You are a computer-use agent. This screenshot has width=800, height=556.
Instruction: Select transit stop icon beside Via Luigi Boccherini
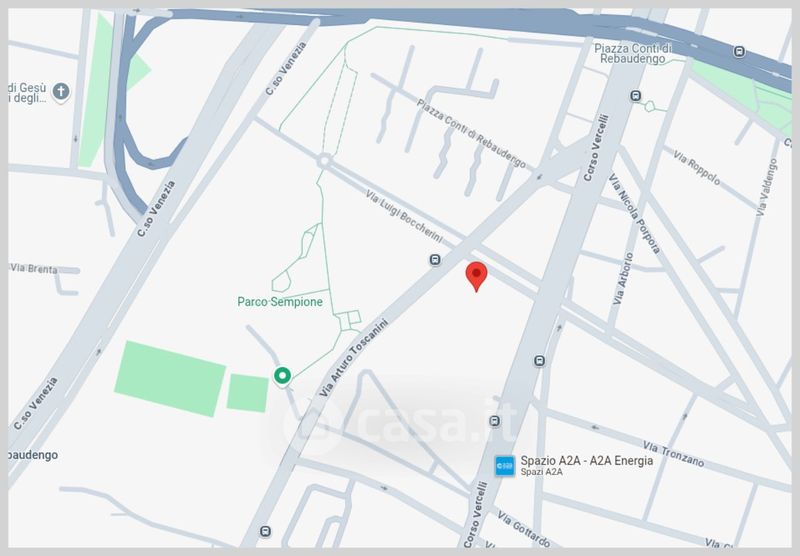click(x=435, y=260)
